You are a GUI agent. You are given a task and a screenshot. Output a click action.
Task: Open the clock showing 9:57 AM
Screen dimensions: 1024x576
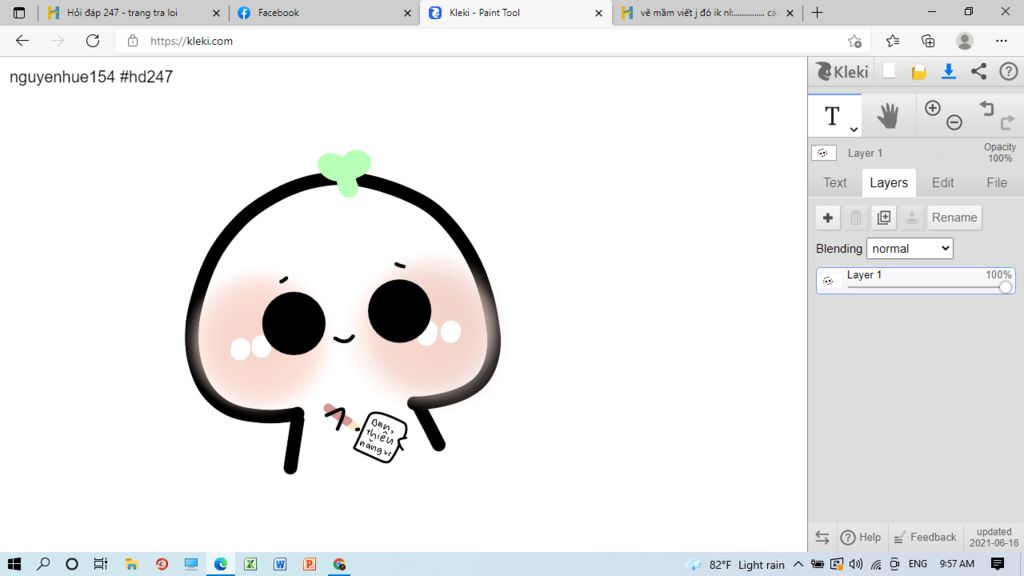(957, 564)
